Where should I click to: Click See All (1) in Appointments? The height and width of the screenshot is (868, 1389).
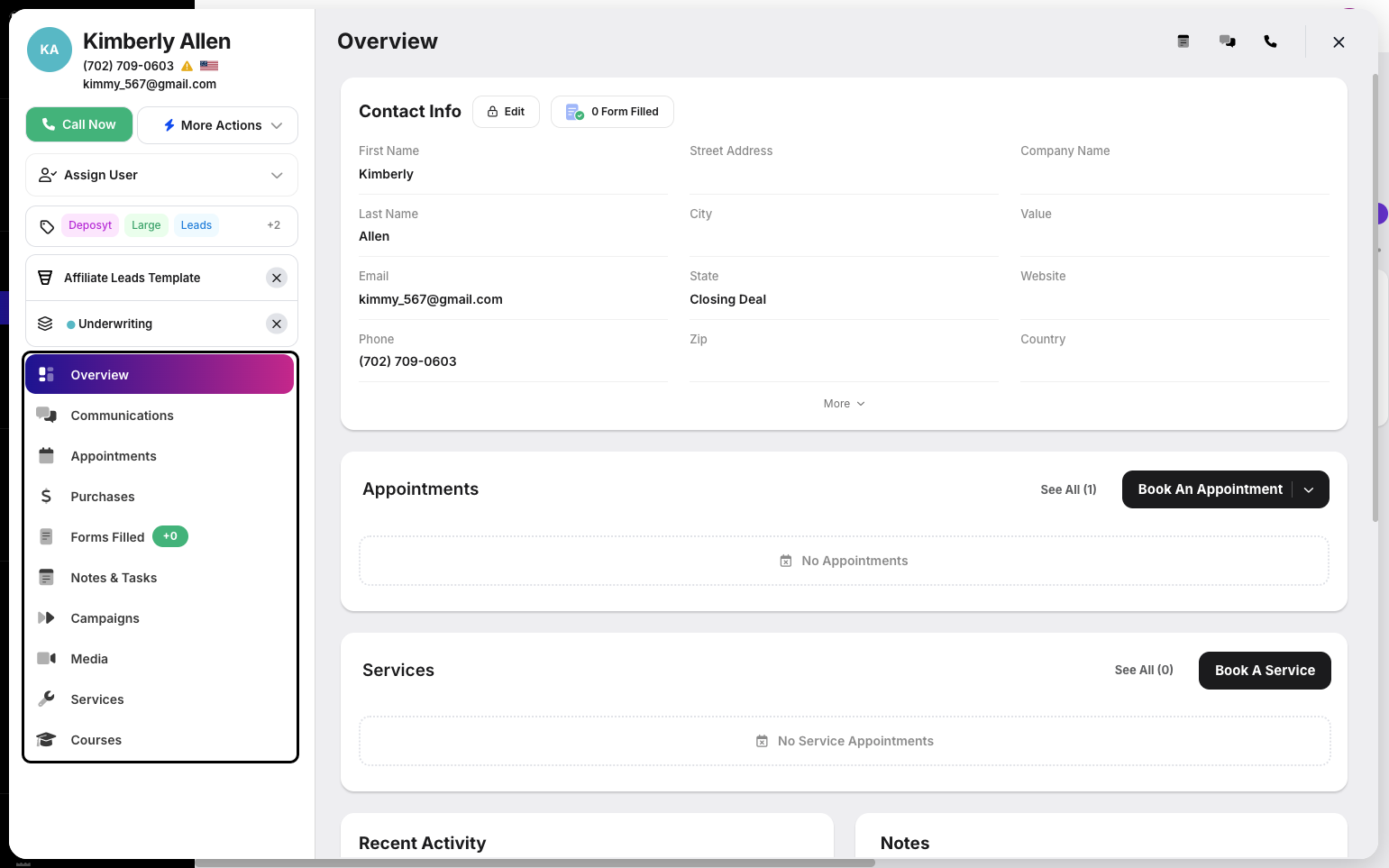click(1068, 489)
